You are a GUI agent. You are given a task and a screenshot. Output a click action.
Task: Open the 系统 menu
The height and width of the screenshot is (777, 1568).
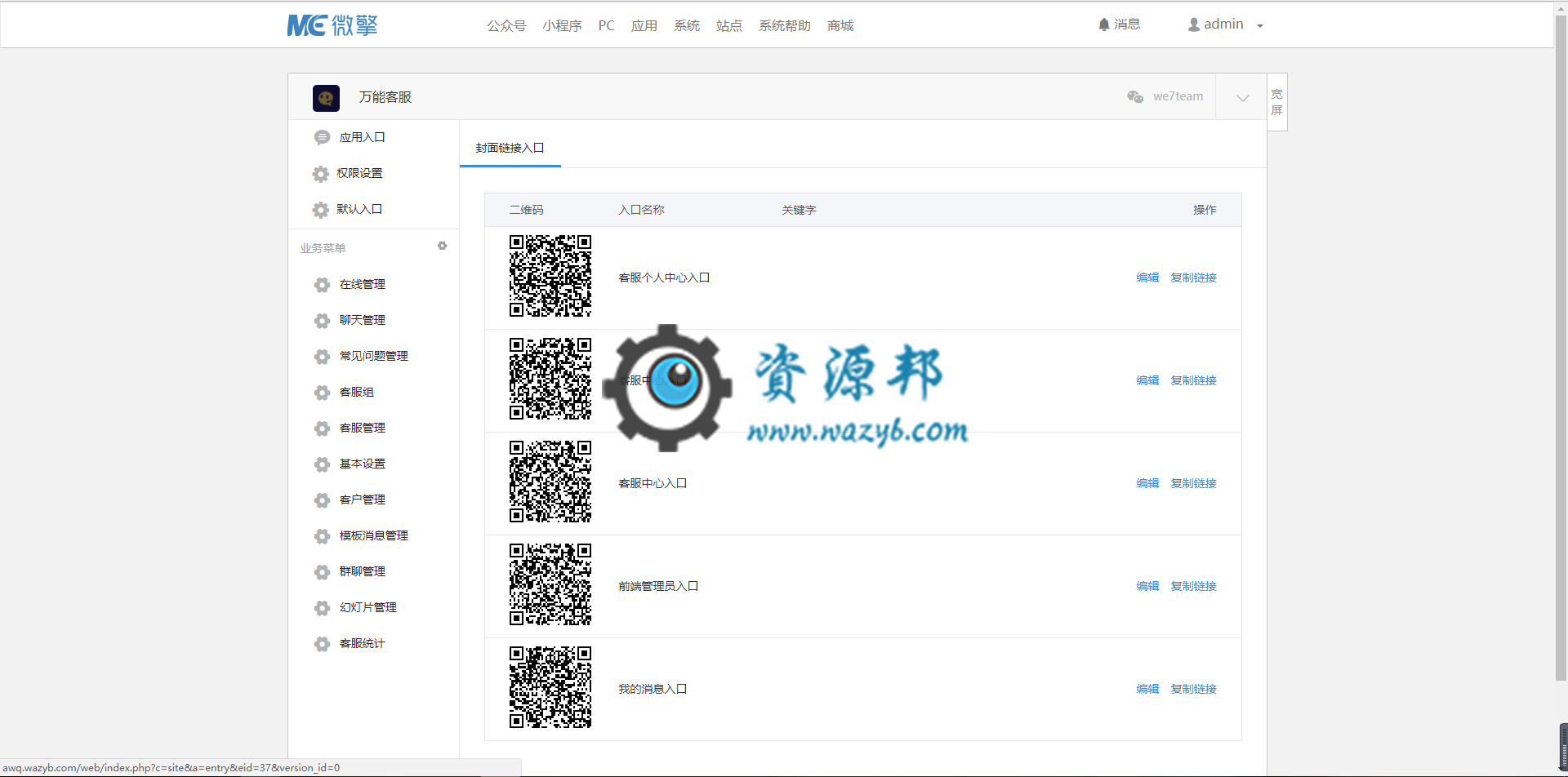(x=687, y=25)
